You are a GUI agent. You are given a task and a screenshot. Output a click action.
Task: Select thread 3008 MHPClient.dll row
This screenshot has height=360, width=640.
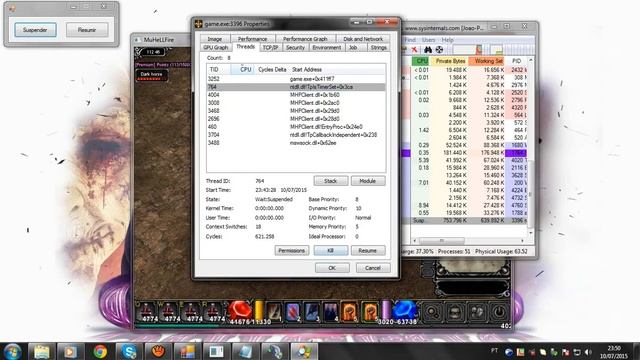296,103
